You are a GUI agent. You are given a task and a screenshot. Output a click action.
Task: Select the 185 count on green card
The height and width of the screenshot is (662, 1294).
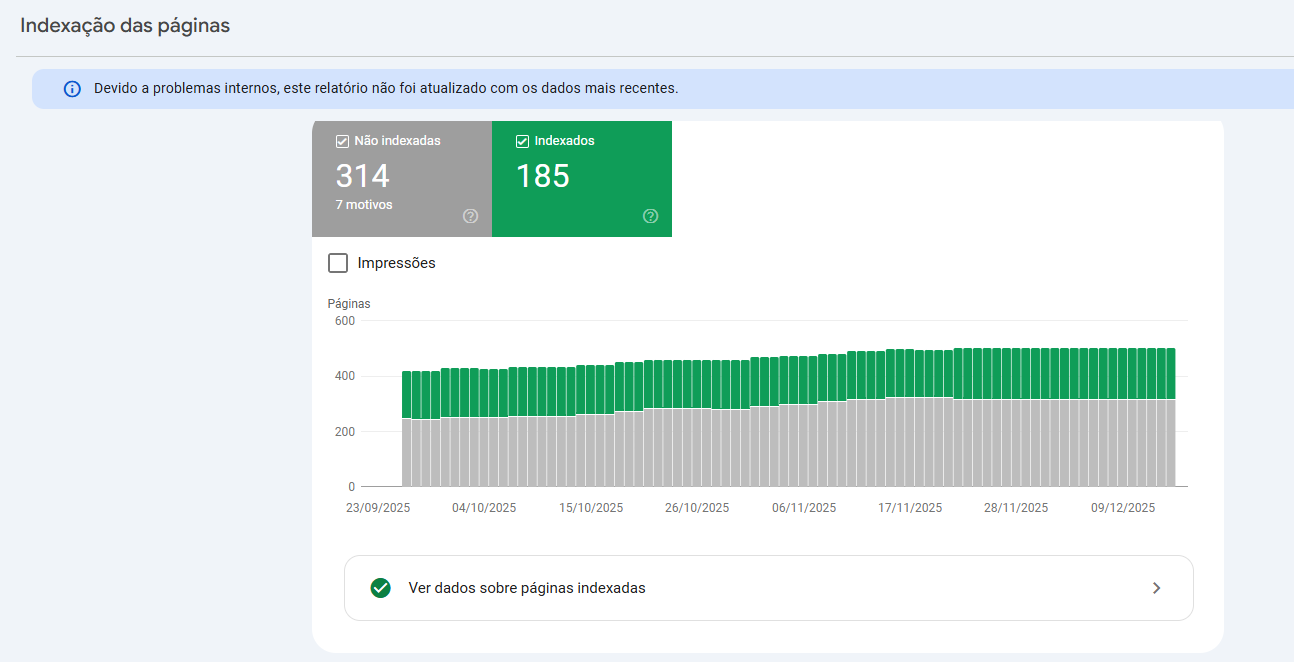(542, 176)
